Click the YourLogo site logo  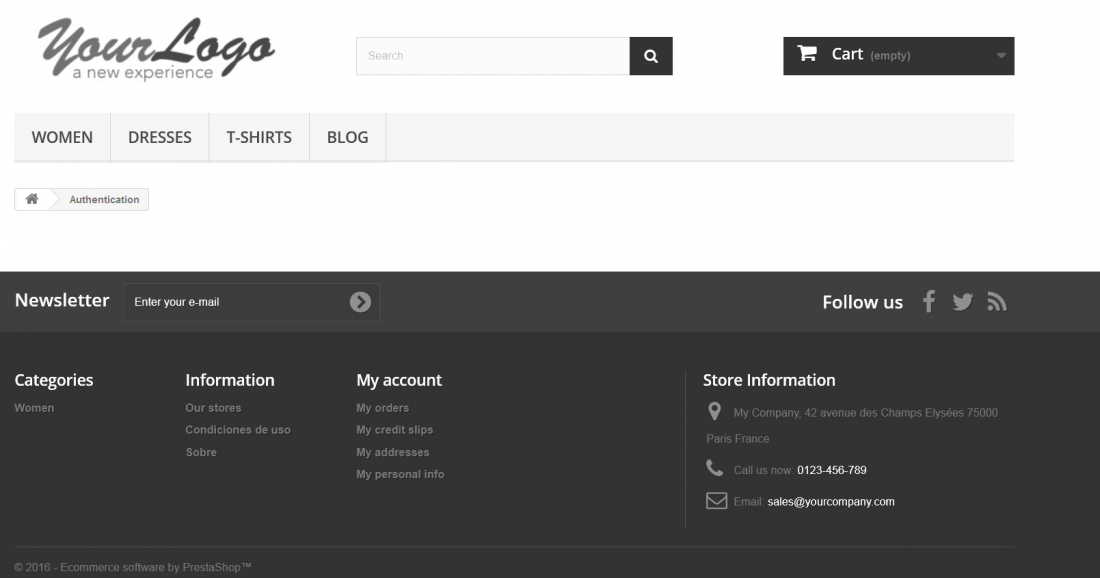(156, 49)
